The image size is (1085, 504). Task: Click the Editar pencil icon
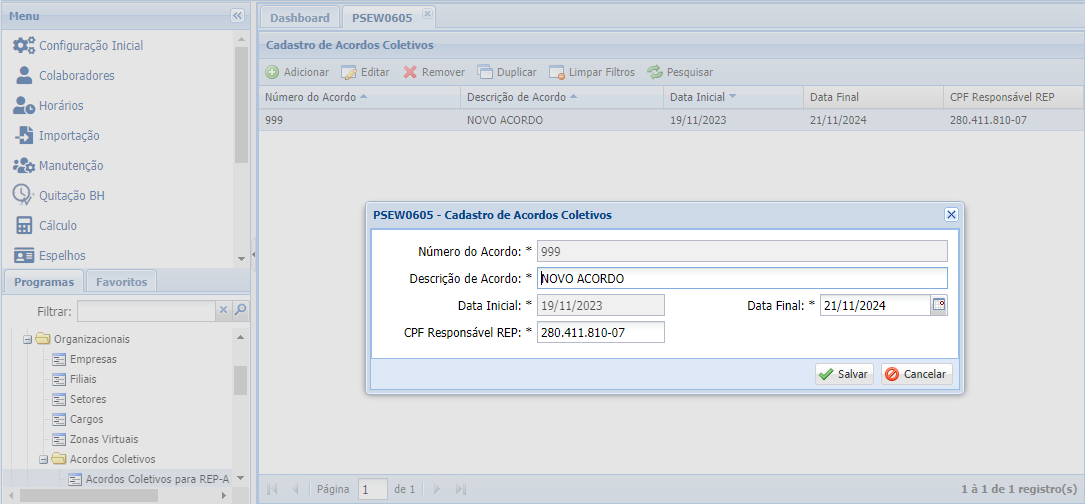click(x=349, y=72)
